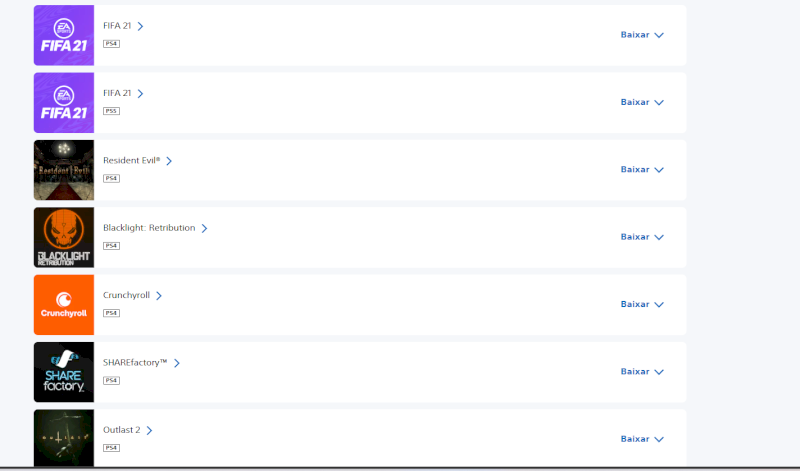Click the PS4 badge under the first FIFA 21
Image resolution: width=800 pixels, height=471 pixels.
pyautogui.click(x=111, y=44)
